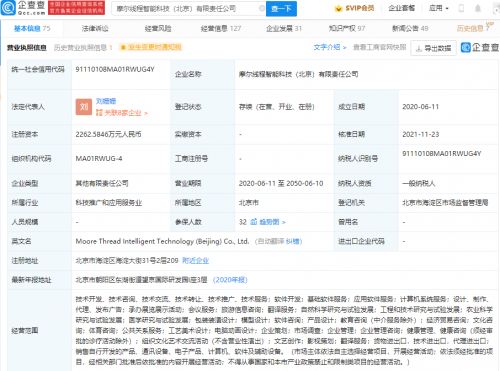The width and height of the screenshot is (500, 371).
Task: Switch to 历史信息 VIP tab
Action: click(475, 28)
